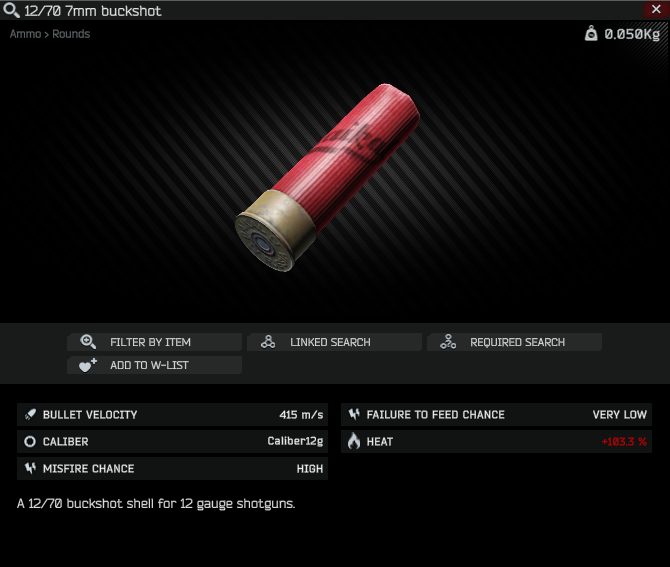The height and width of the screenshot is (567, 670).
Task: Open the Ammo breadcrumb category
Action: point(25,34)
